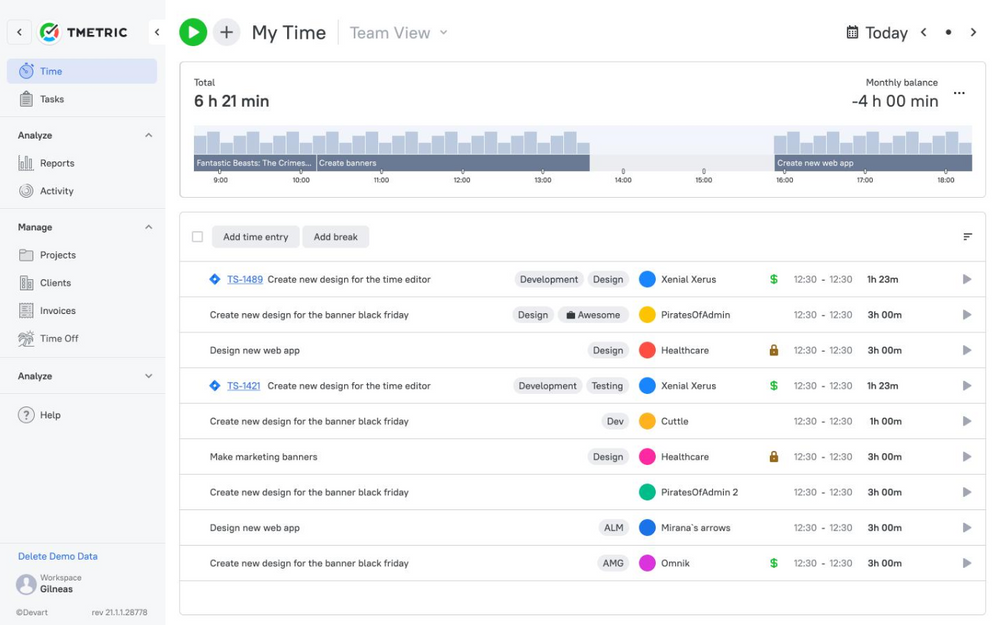The image size is (1000, 625).
Task: Toggle the billable dollar icon on TS-1489
Action: pos(772,279)
